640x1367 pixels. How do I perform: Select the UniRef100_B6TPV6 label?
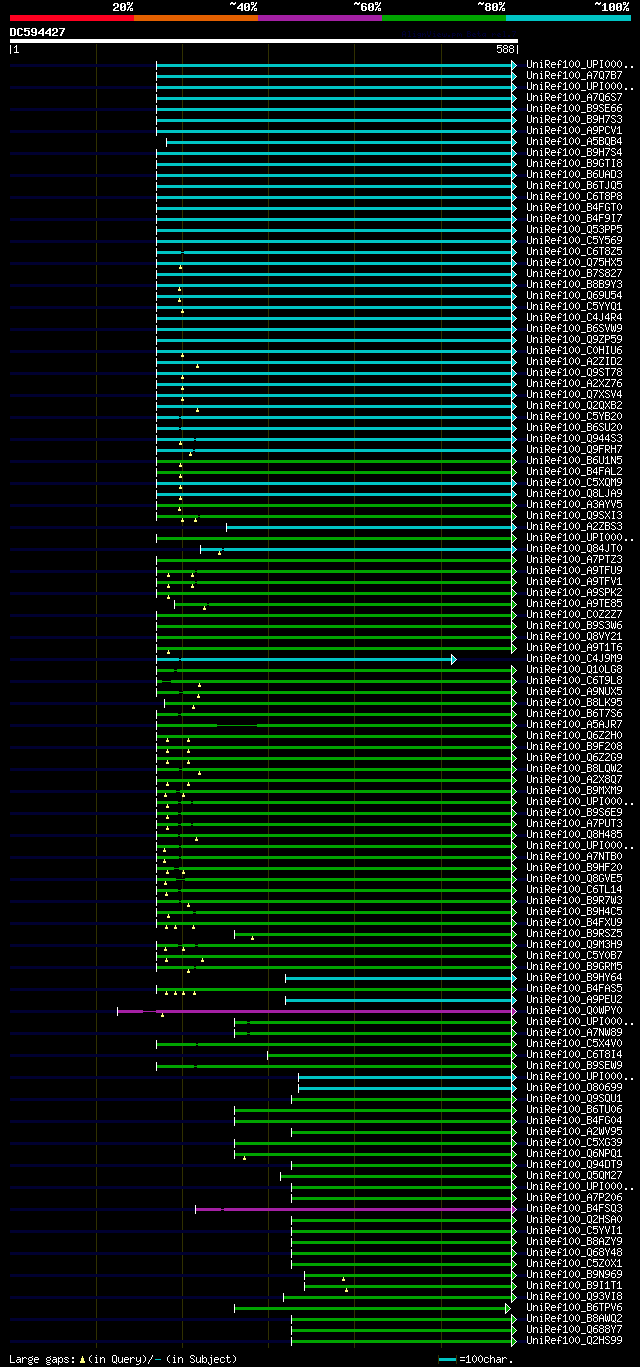(x=574, y=1307)
